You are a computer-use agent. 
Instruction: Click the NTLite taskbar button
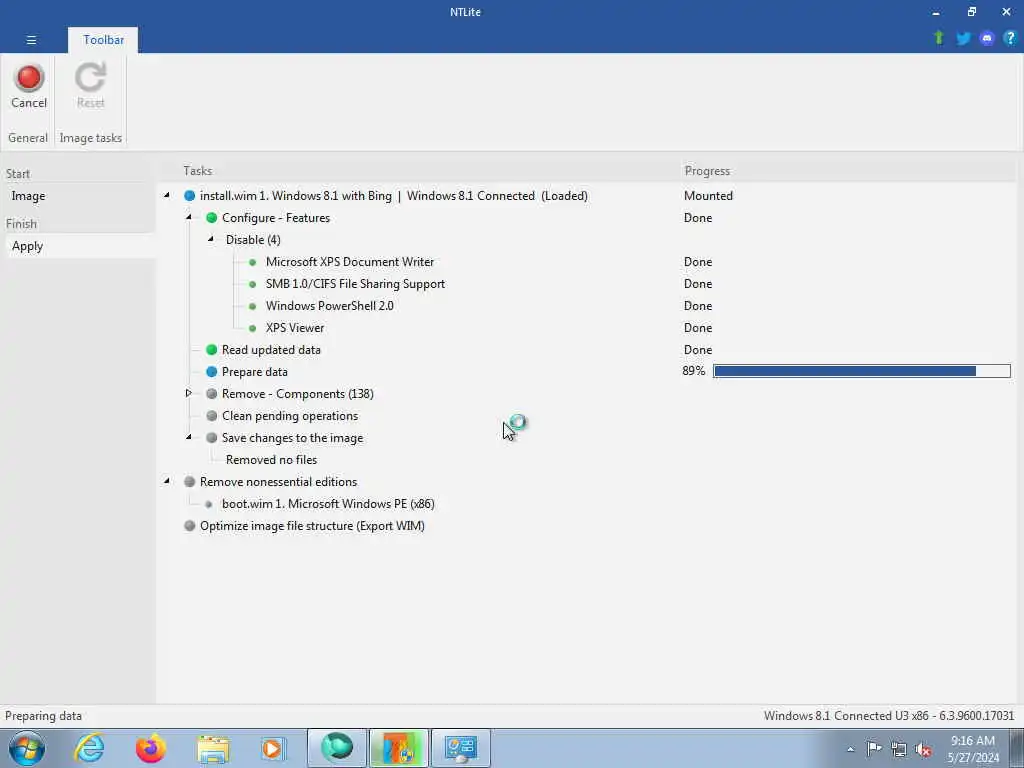click(399, 748)
